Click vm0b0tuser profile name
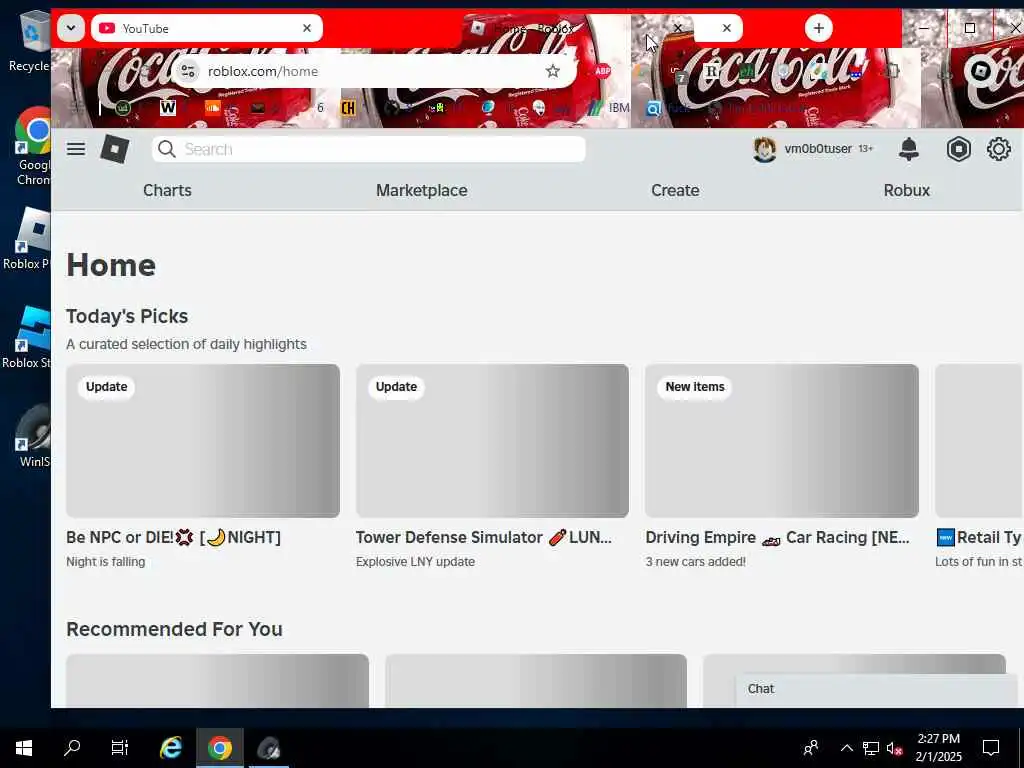The image size is (1024, 768). 818,149
